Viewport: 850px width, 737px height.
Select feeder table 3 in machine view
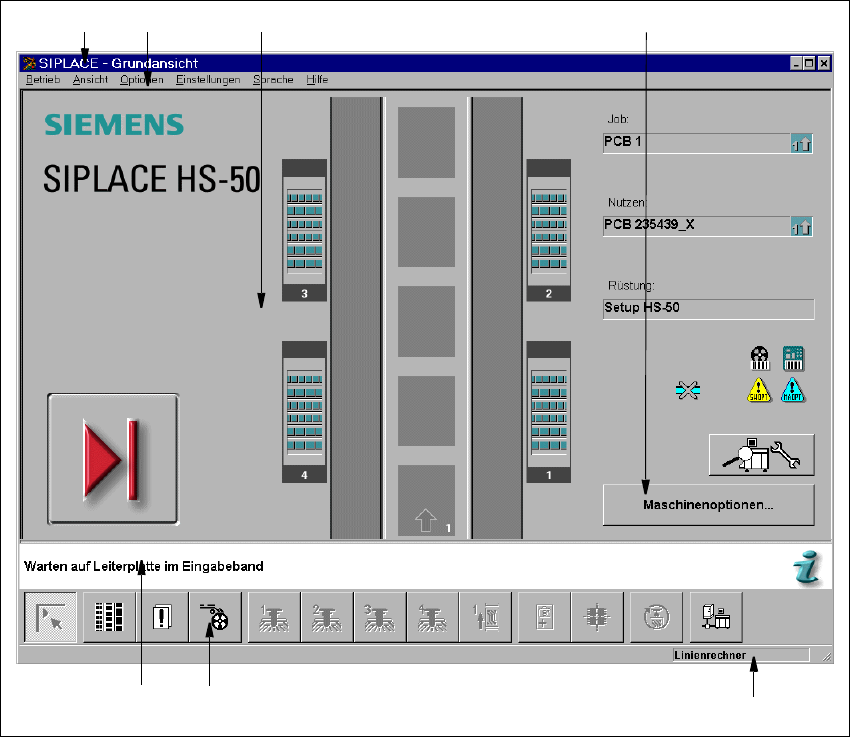[304, 230]
